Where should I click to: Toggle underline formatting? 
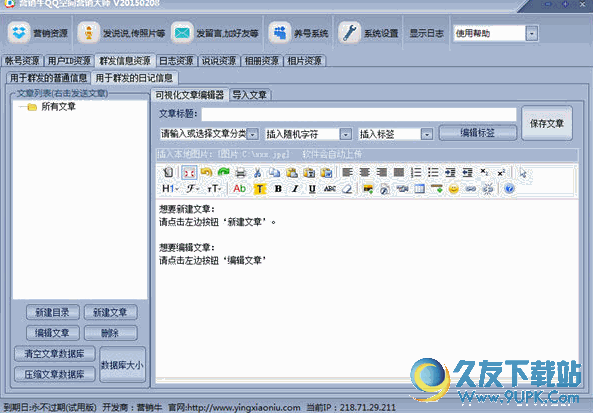click(312, 188)
